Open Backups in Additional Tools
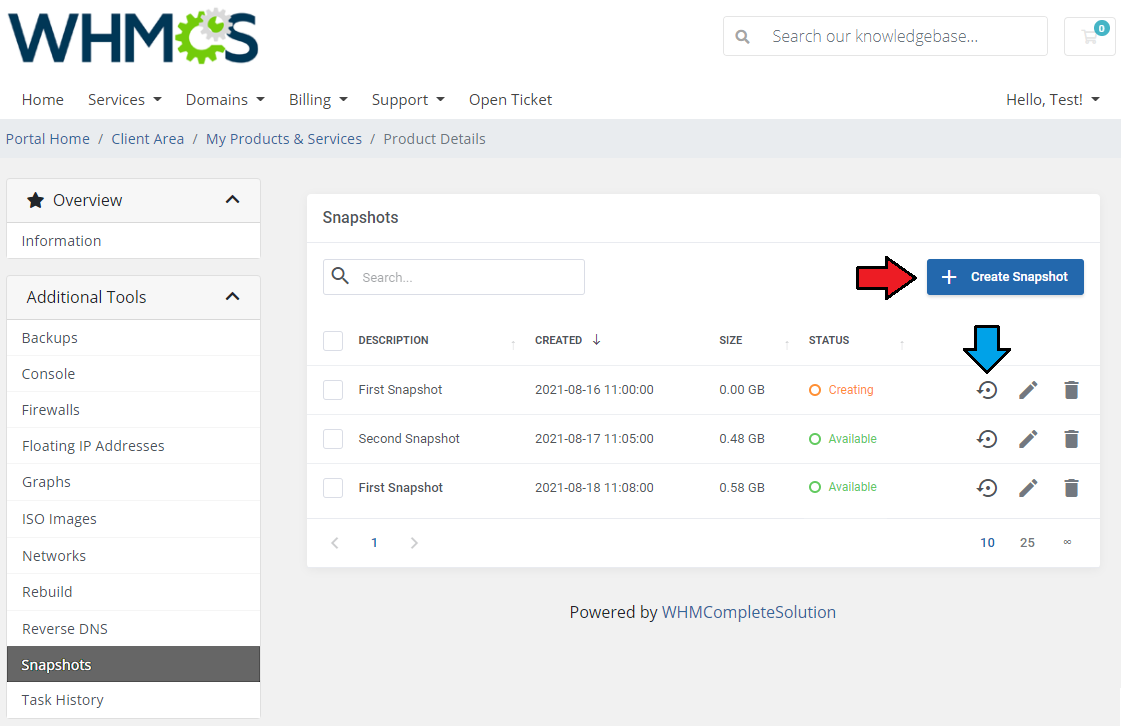This screenshot has height=726, width=1121. point(133,338)
